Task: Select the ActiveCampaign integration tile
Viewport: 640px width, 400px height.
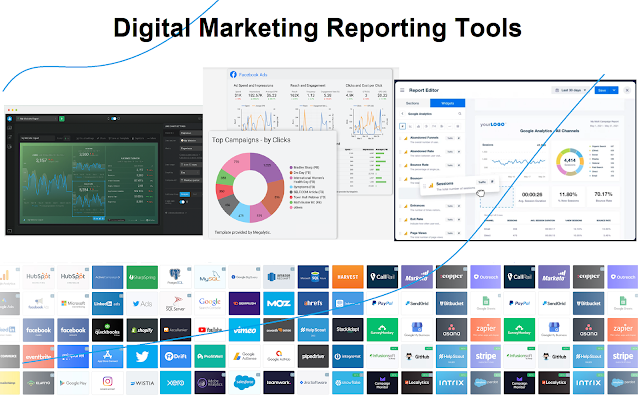Action: pyautogui.click(x=107, y=277)
